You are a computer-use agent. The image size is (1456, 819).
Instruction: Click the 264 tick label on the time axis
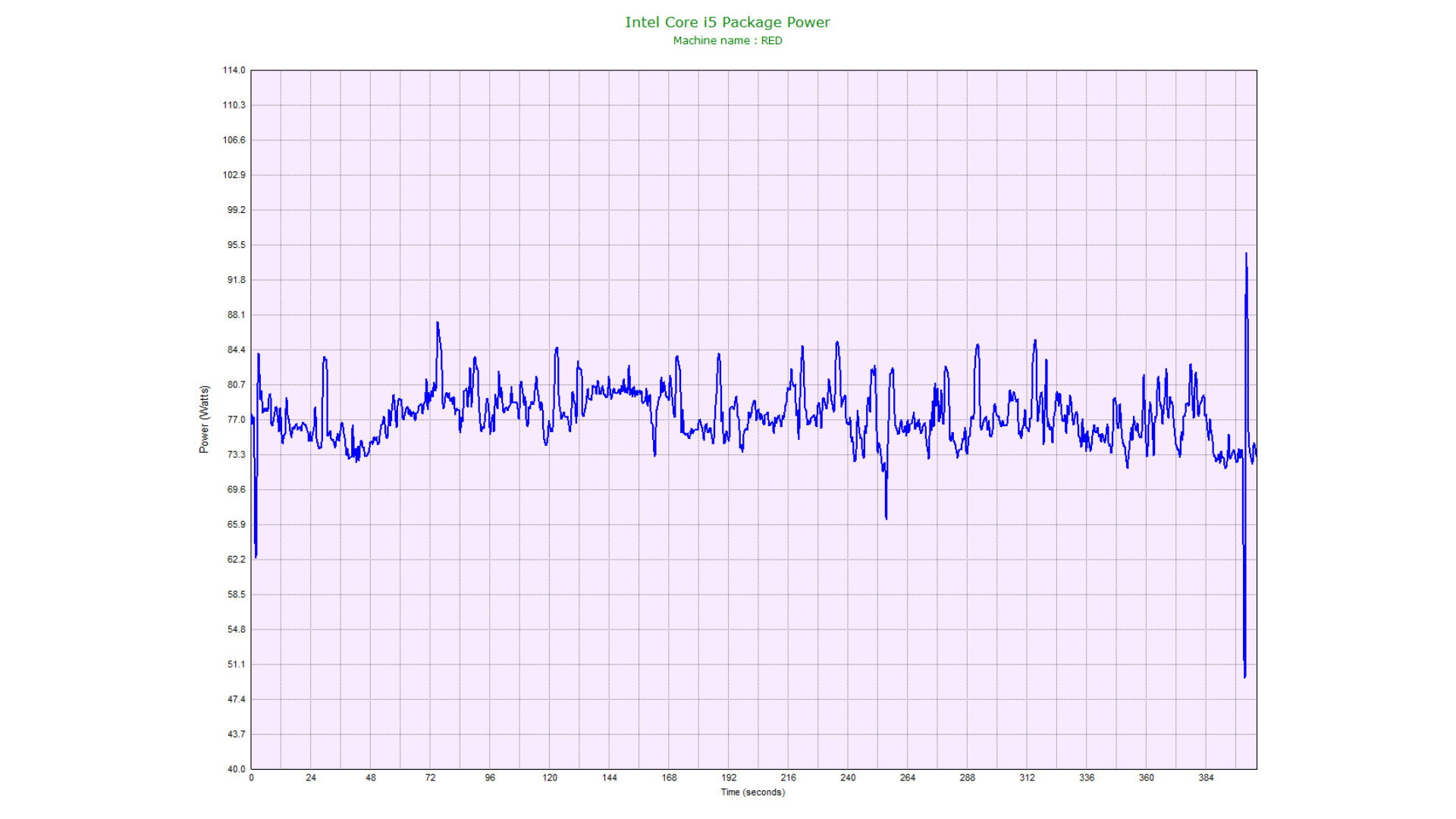pyautogui.click(x=908, y=778)
